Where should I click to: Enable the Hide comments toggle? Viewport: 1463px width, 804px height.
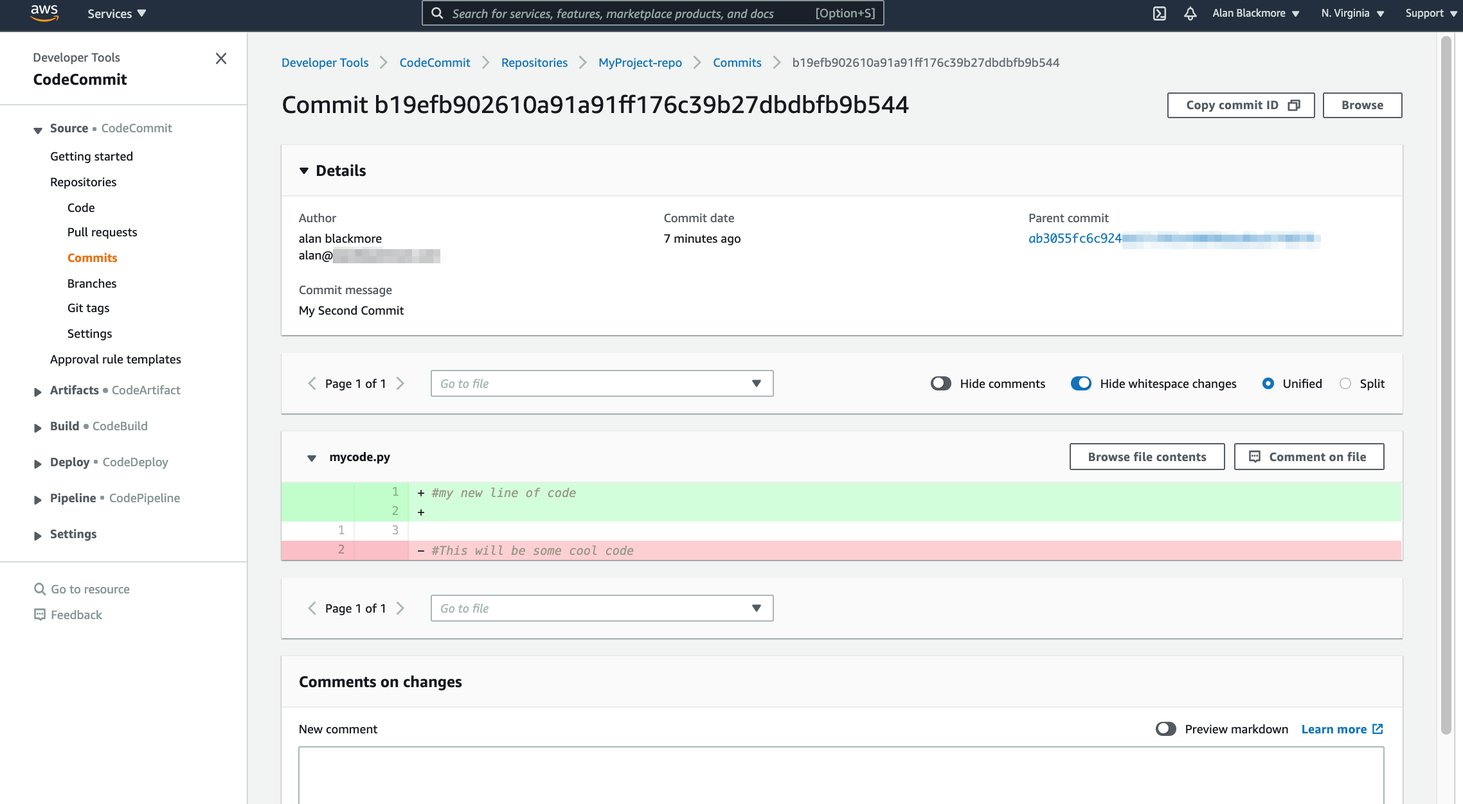(940, 383)
